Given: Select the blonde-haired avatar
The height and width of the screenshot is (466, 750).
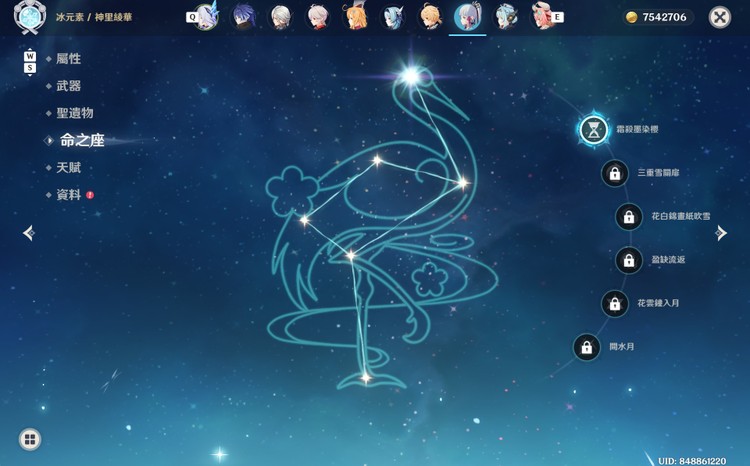Looking at the screenshot, I should pyautogui.click(x=430, y=17).
